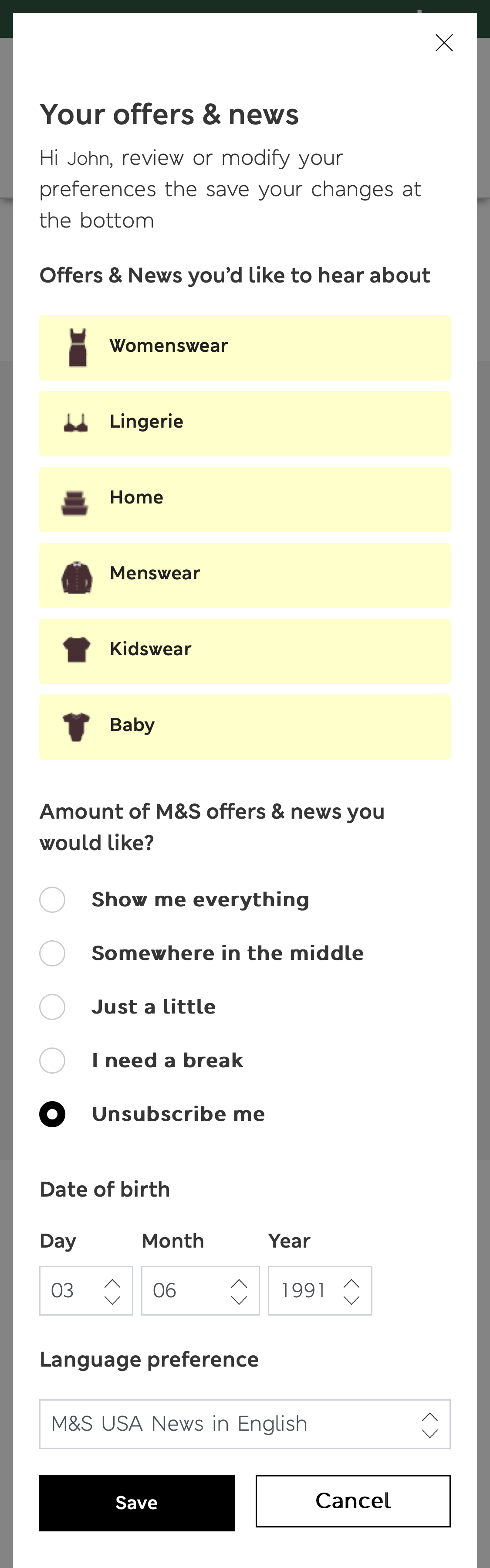The height and width of the screenshot is (1568, 490).
Task: Toggle the Womenswear offers preference
Action: click(245, 347)
